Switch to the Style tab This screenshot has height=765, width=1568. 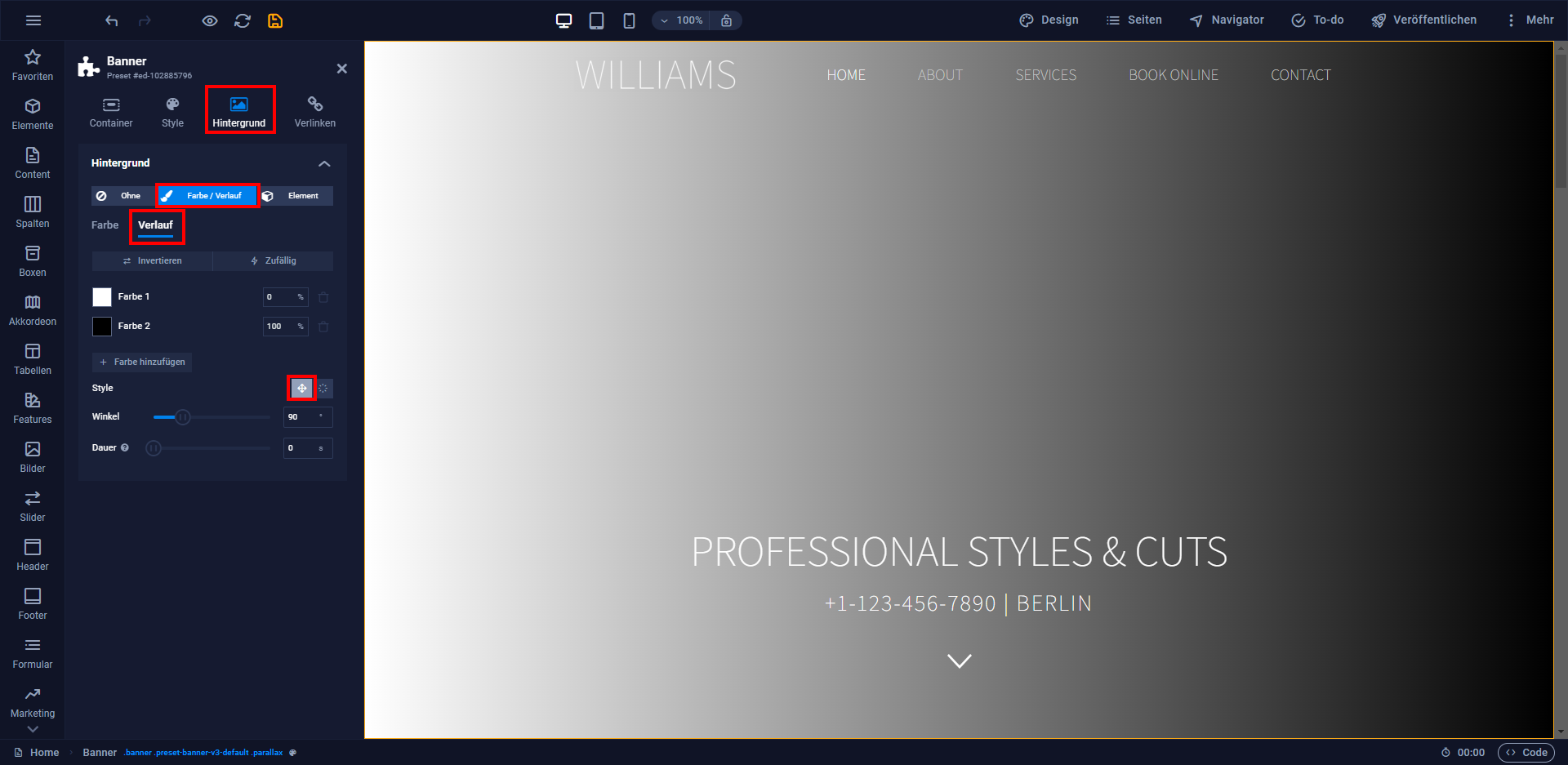point(172,113)
